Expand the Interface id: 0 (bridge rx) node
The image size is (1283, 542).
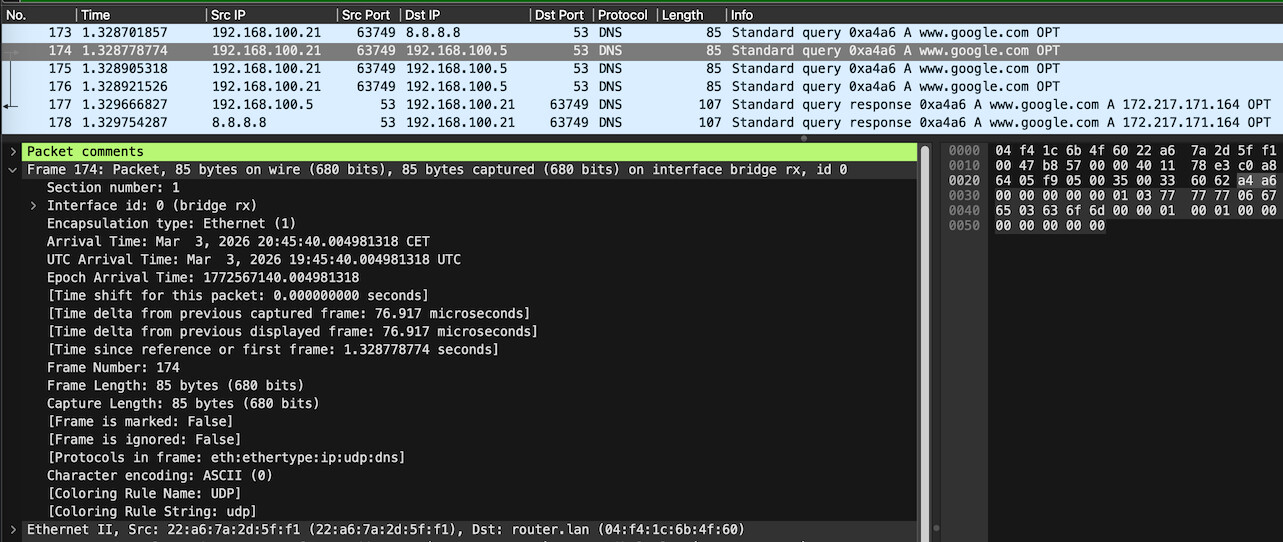tap(33, 205)
